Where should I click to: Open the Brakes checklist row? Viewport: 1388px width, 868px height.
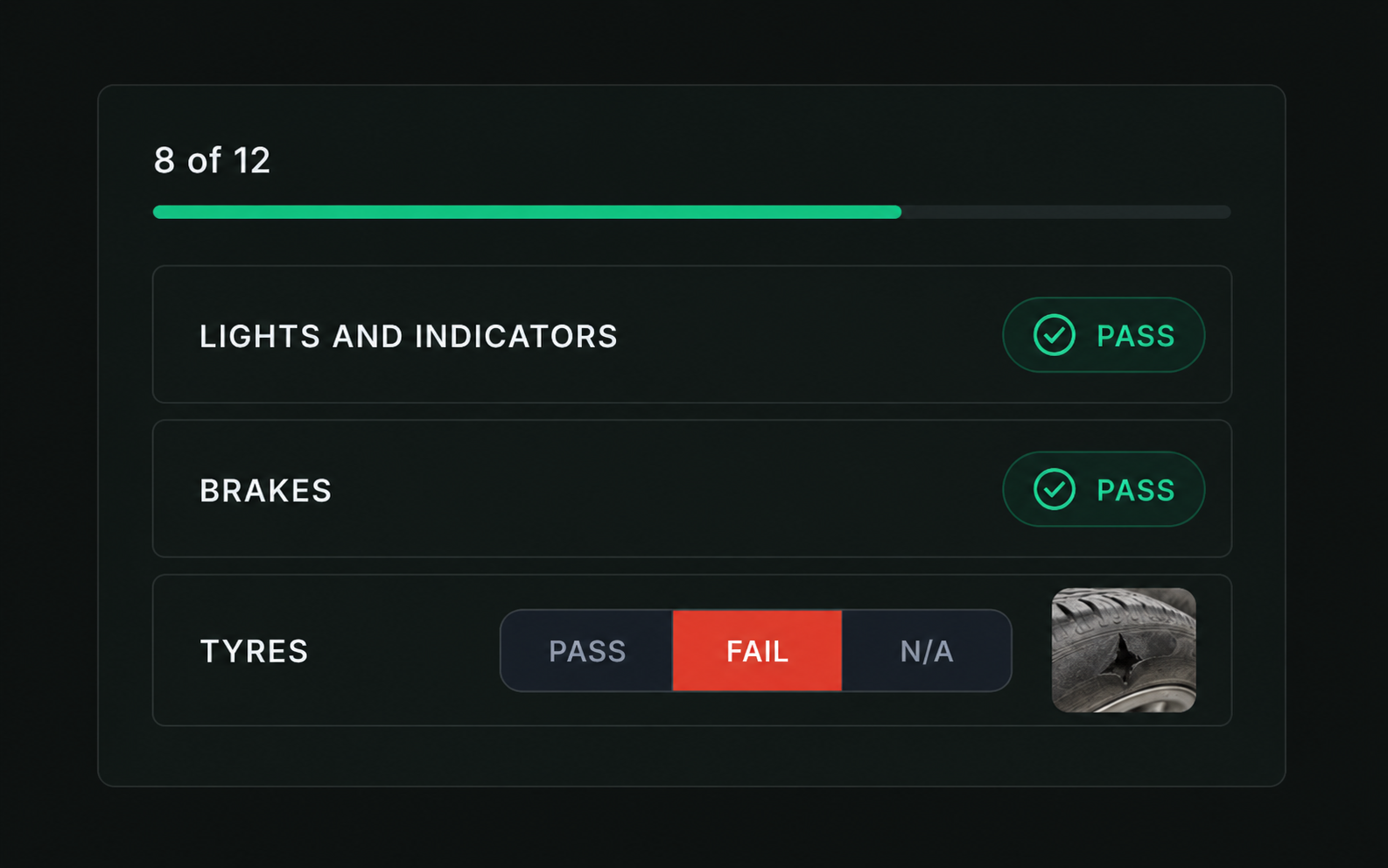(x=692, y=488)
